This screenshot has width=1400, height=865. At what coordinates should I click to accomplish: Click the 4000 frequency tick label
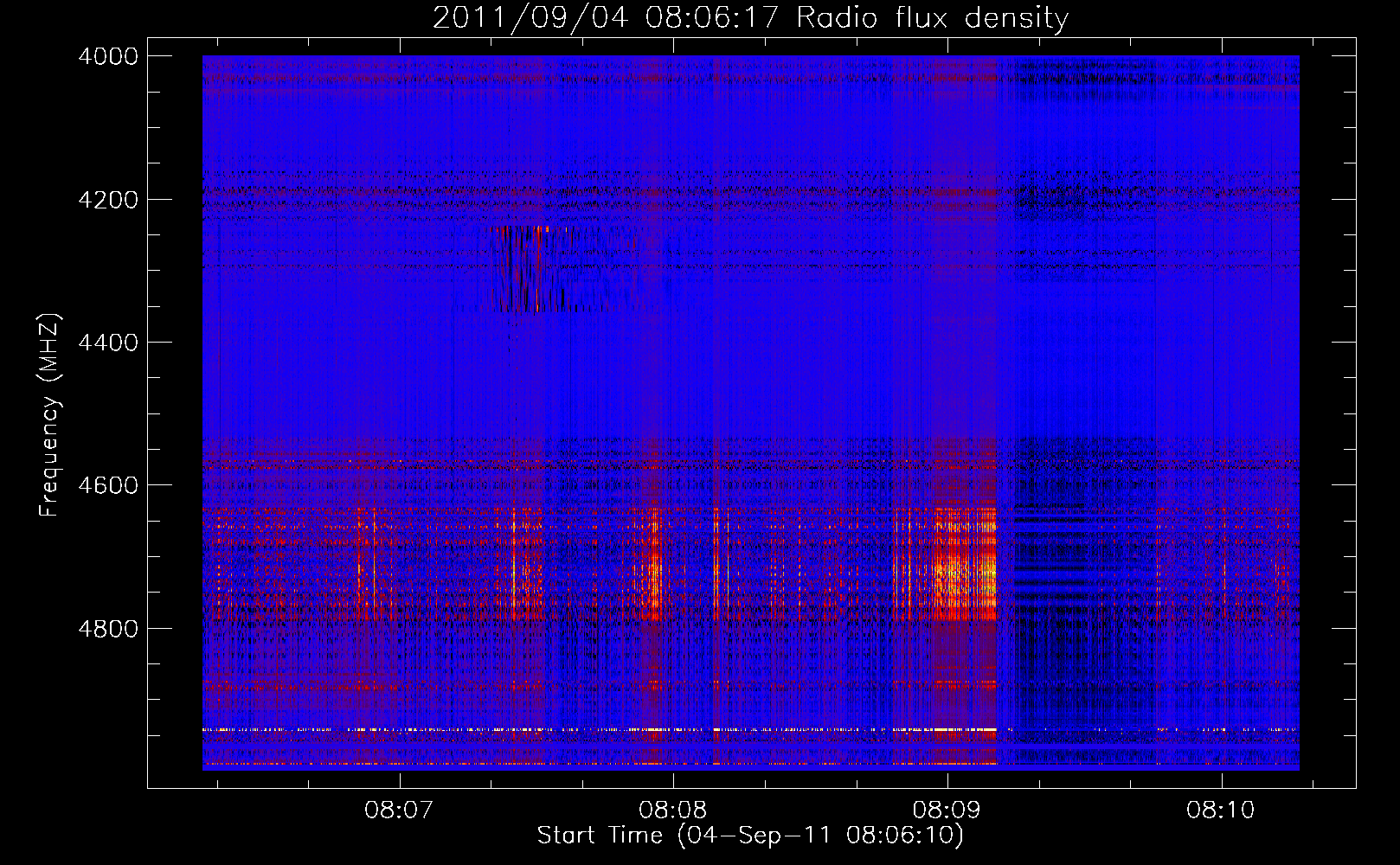click(x=108, y=56)
